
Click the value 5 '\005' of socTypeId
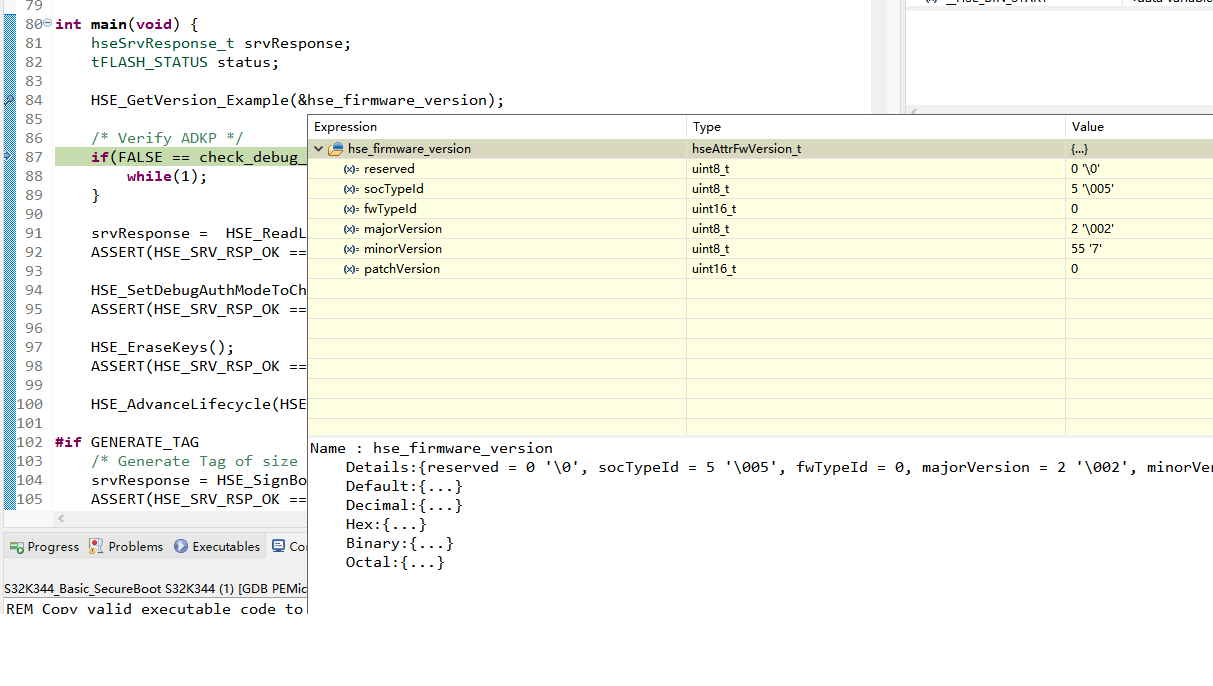pyautogui.click(x=1092, y=189)
